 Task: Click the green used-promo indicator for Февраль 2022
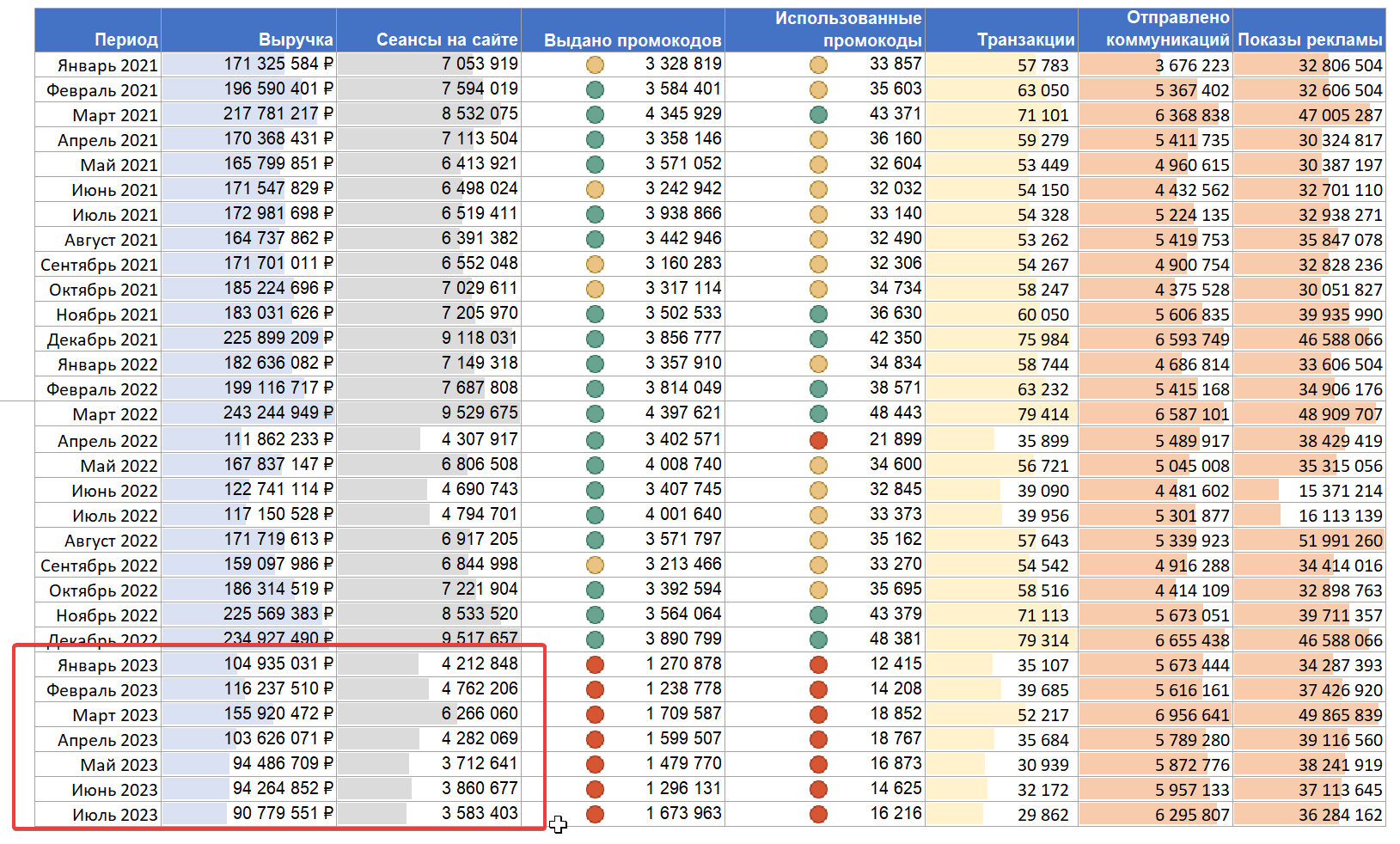coord(818,389)
